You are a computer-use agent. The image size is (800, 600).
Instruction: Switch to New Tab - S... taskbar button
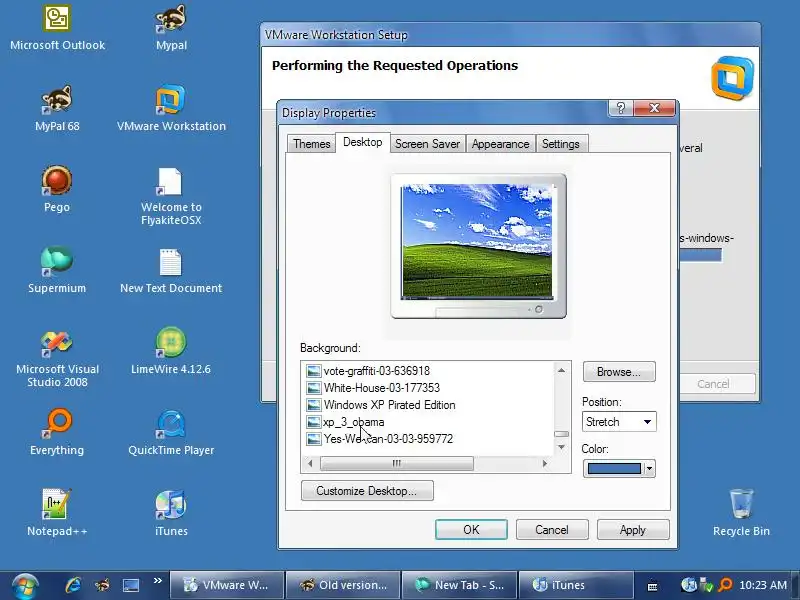[x=459, y=585]
